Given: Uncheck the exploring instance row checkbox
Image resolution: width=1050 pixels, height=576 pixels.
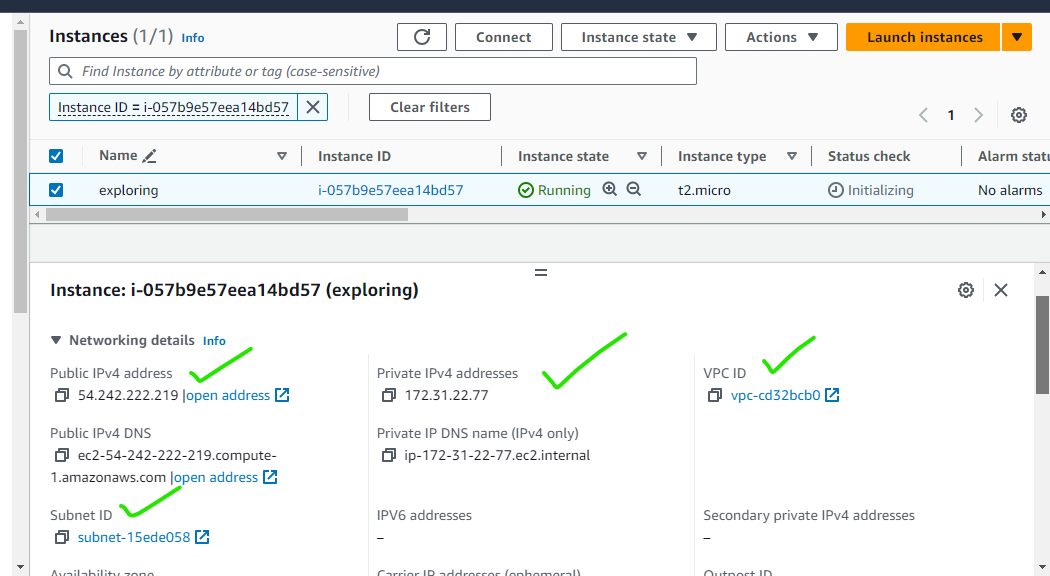Looking at the screenshot, I should pyautogui.click(x=56, y=190).
